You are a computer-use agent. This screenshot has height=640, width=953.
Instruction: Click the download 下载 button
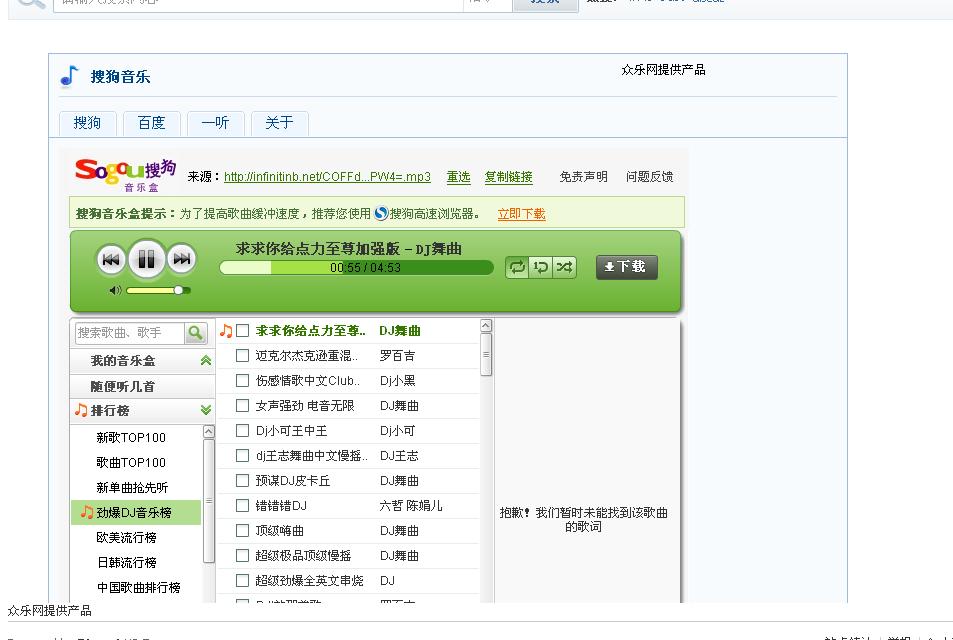tap(627, 267)
